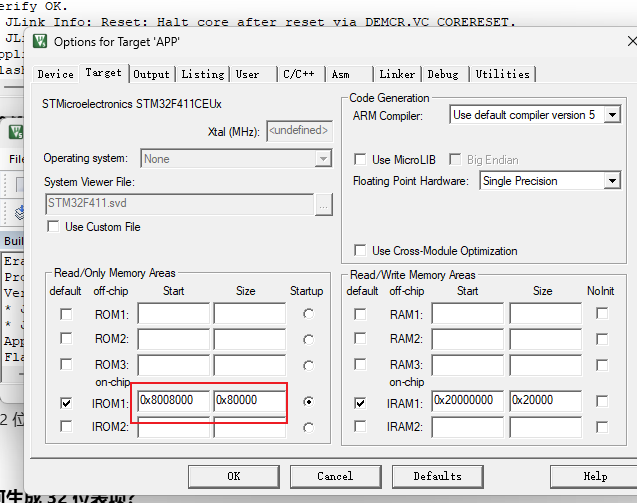
Task: Browse for System Viewer File with ellipsis button
Action: pos(324,204)
